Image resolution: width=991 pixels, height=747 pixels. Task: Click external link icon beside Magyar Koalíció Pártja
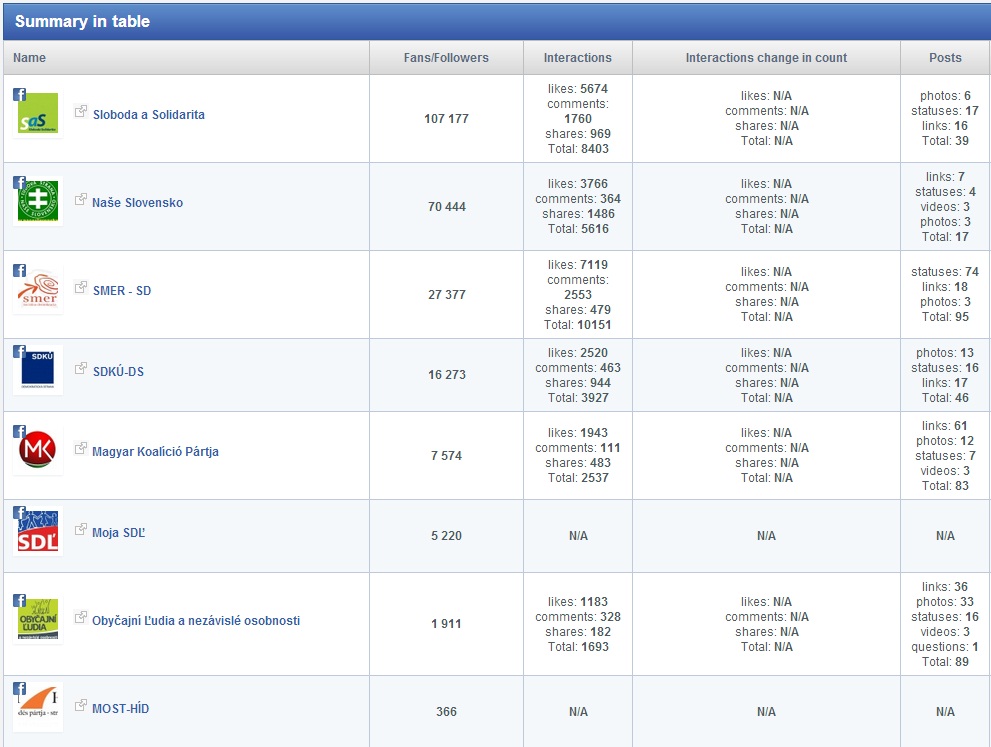[x=80, y=448]
